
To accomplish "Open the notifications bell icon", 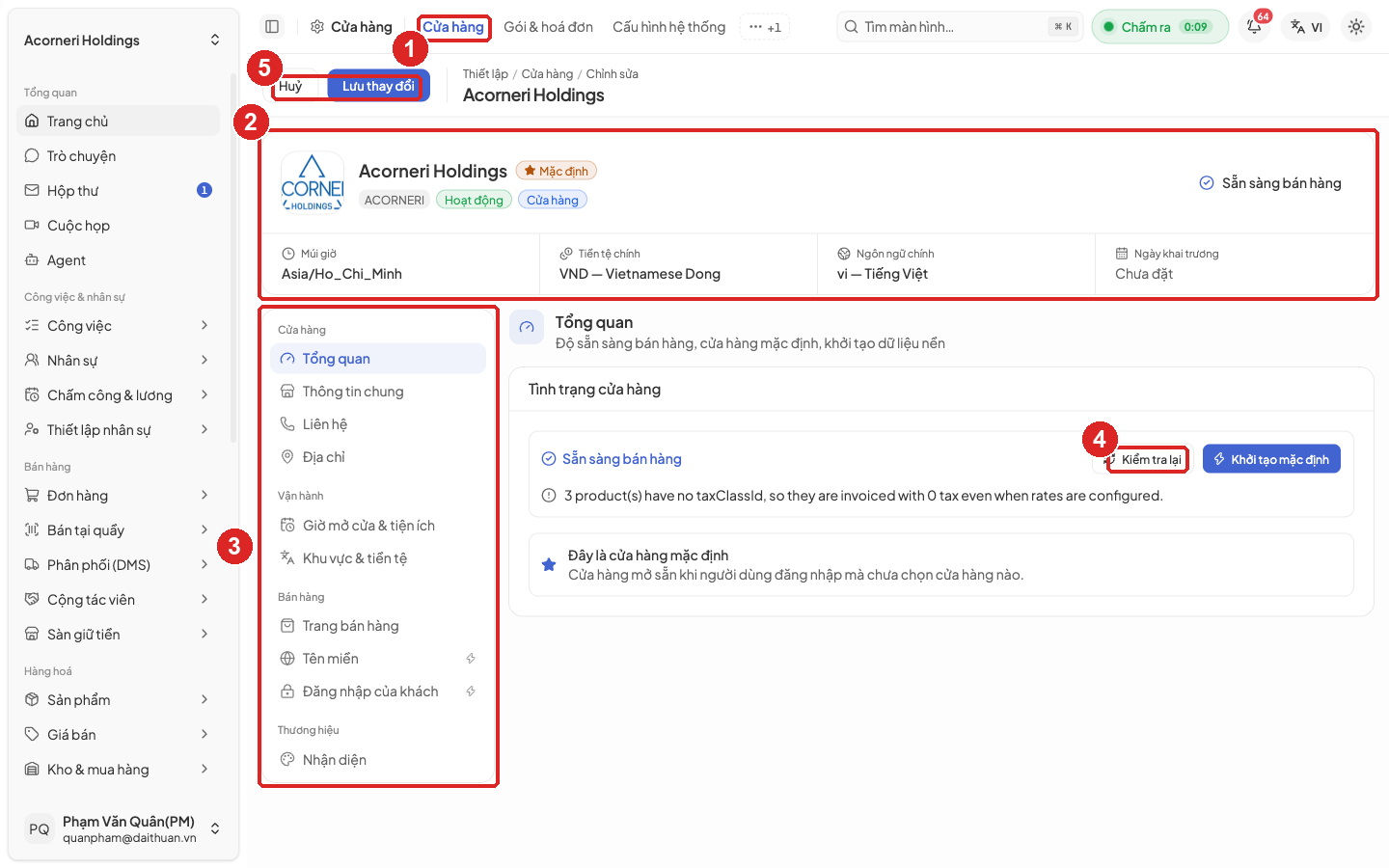I will coord(1254,27).
